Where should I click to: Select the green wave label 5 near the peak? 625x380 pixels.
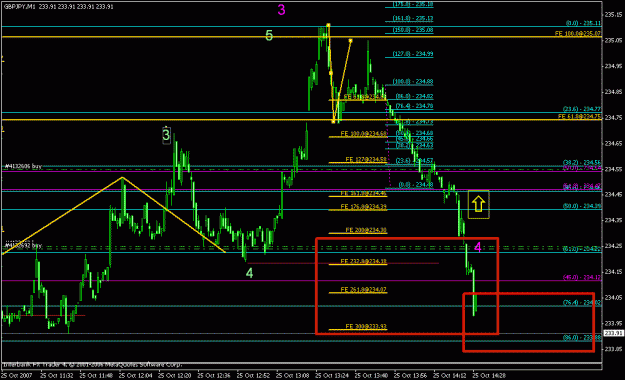(x=269, y=35)
